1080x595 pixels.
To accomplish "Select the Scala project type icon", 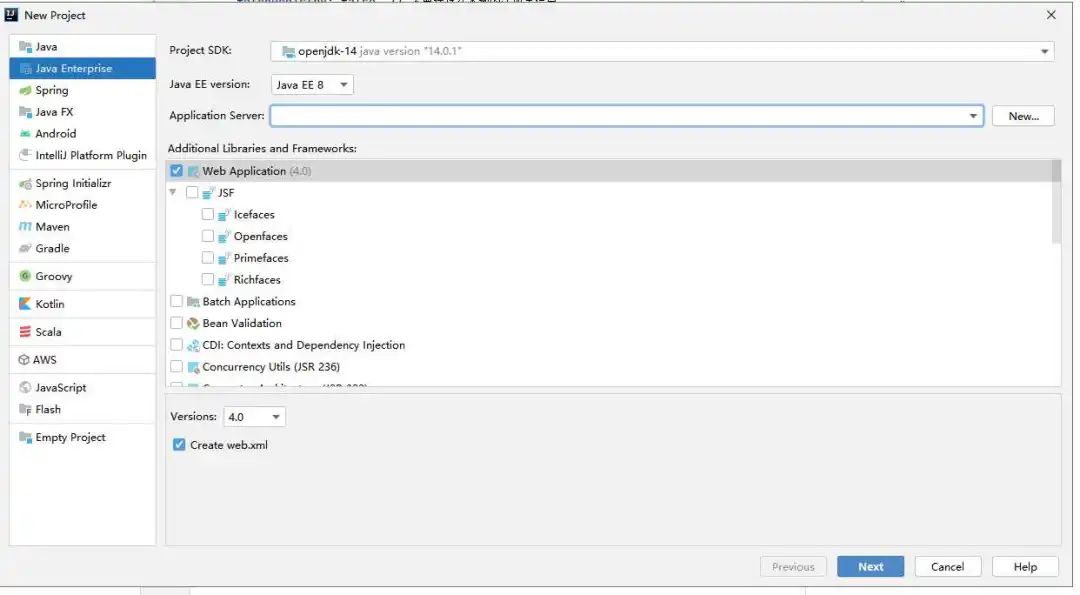I will click(25, 332).
